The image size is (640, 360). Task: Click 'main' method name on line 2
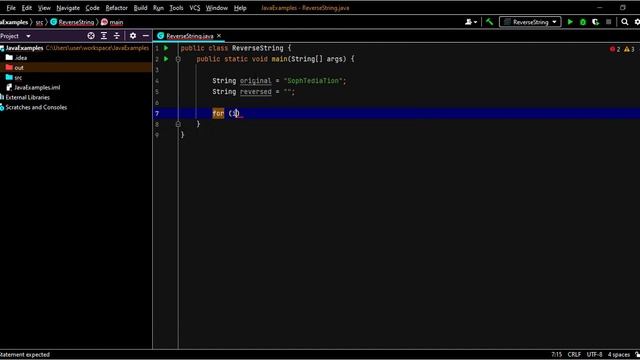pos(279,59)
